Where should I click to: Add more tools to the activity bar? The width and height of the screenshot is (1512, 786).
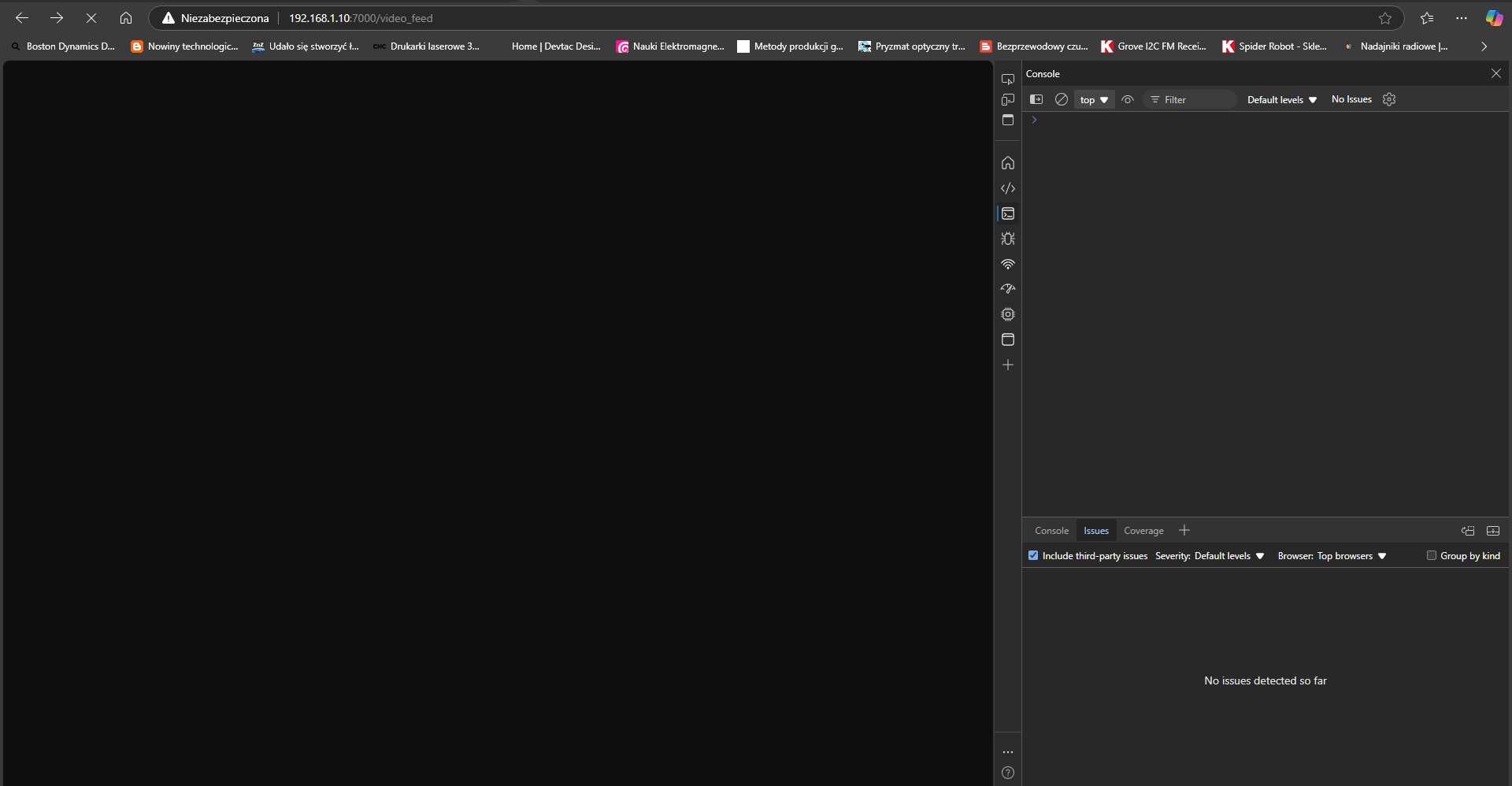coord(1008,365)
